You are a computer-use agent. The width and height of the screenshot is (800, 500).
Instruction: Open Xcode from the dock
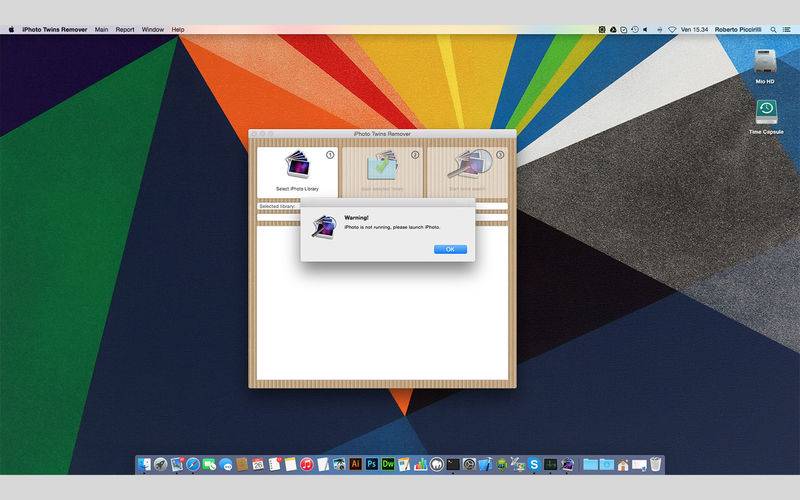point(486,464)
